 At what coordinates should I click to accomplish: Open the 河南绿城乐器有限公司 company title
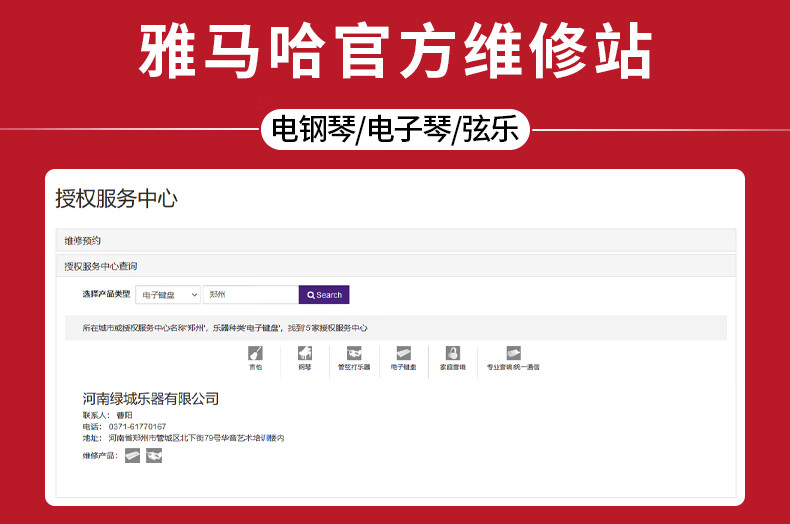[x=151, y=399]
